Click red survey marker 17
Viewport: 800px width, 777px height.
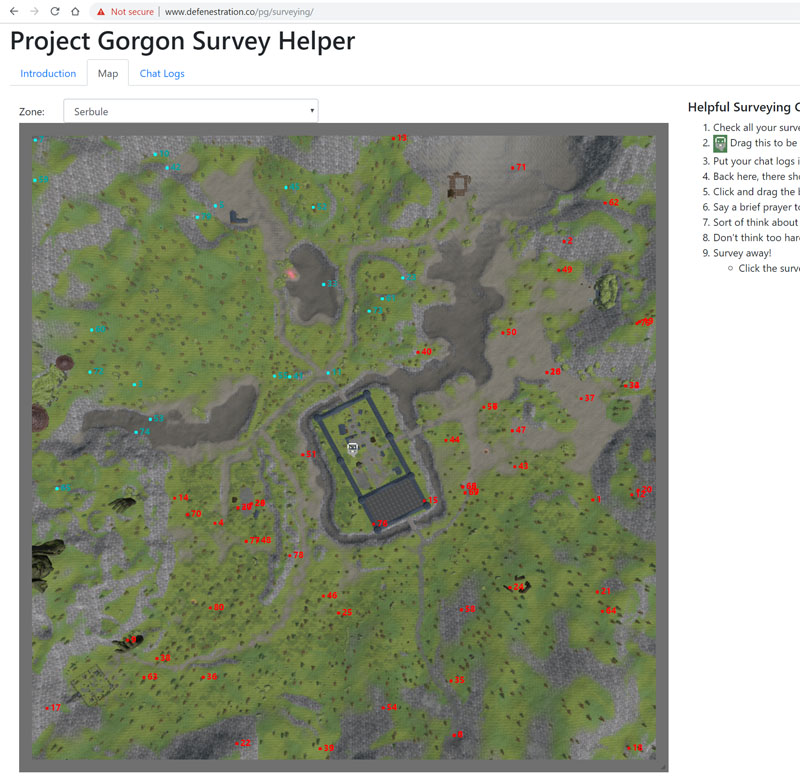(x=53, y=708)
